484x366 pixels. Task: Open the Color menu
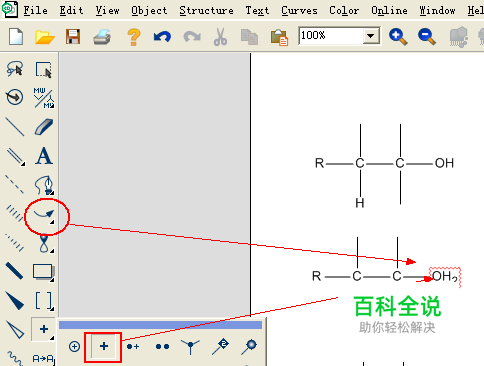[x=344, y=10]
